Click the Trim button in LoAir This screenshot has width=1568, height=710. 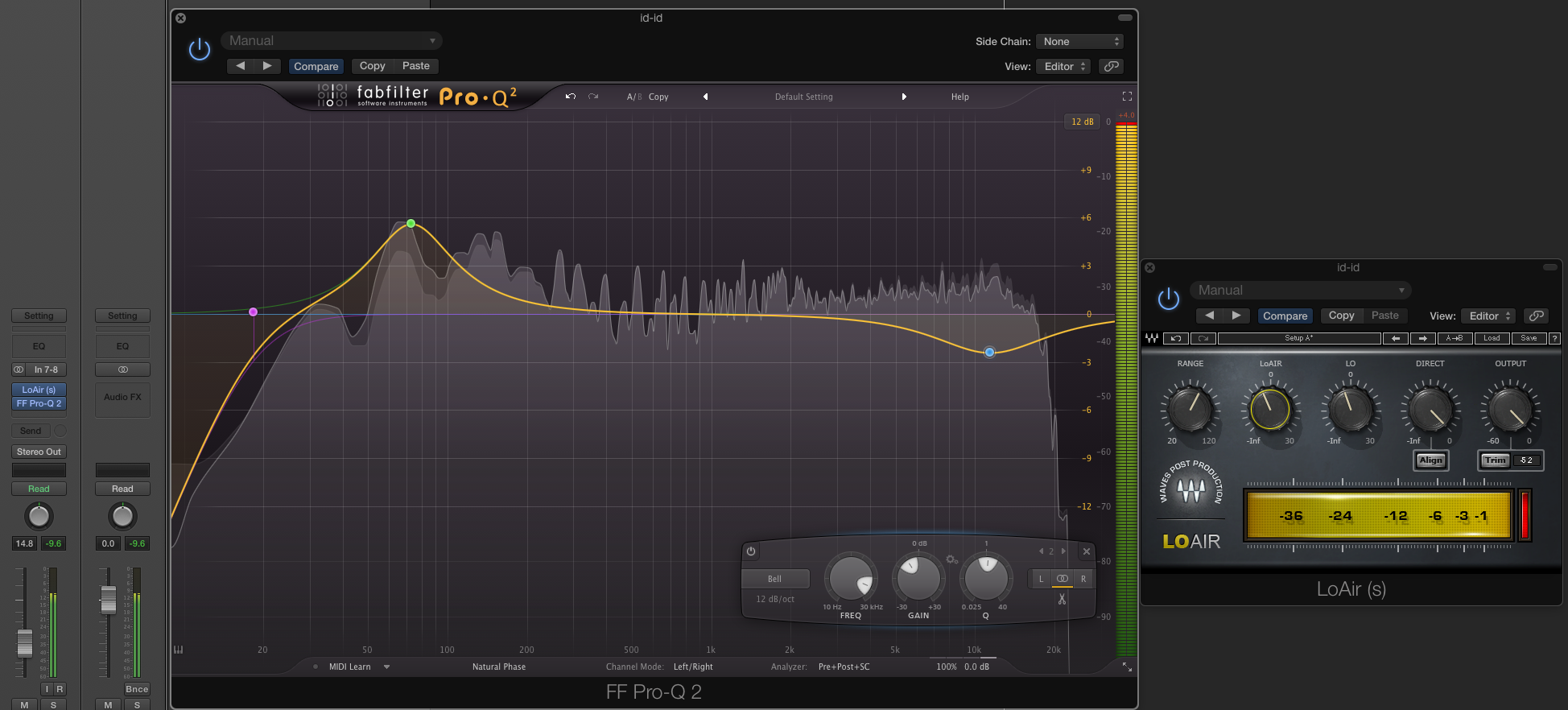[1496, 460]
